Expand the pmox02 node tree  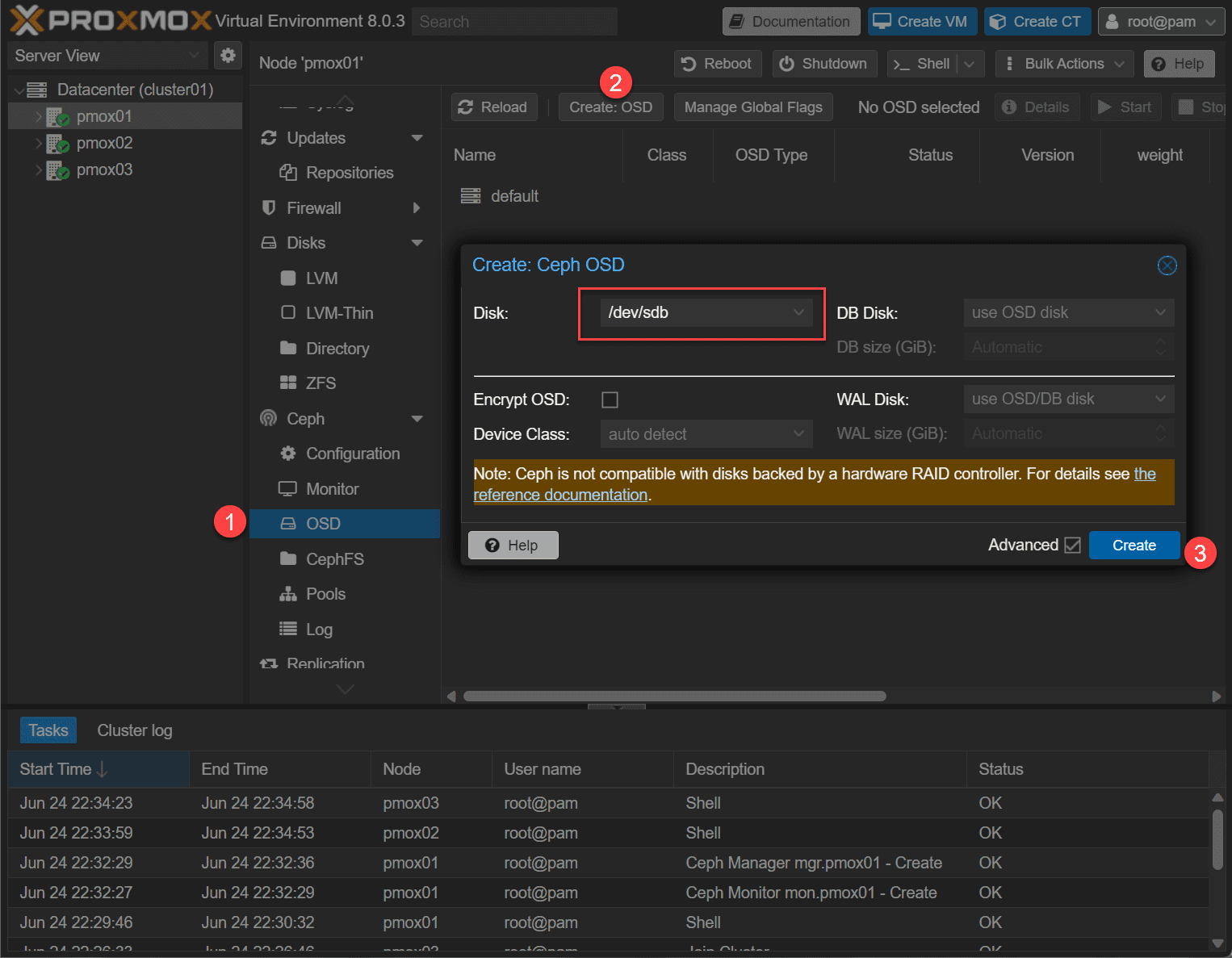tap(38, 144)
